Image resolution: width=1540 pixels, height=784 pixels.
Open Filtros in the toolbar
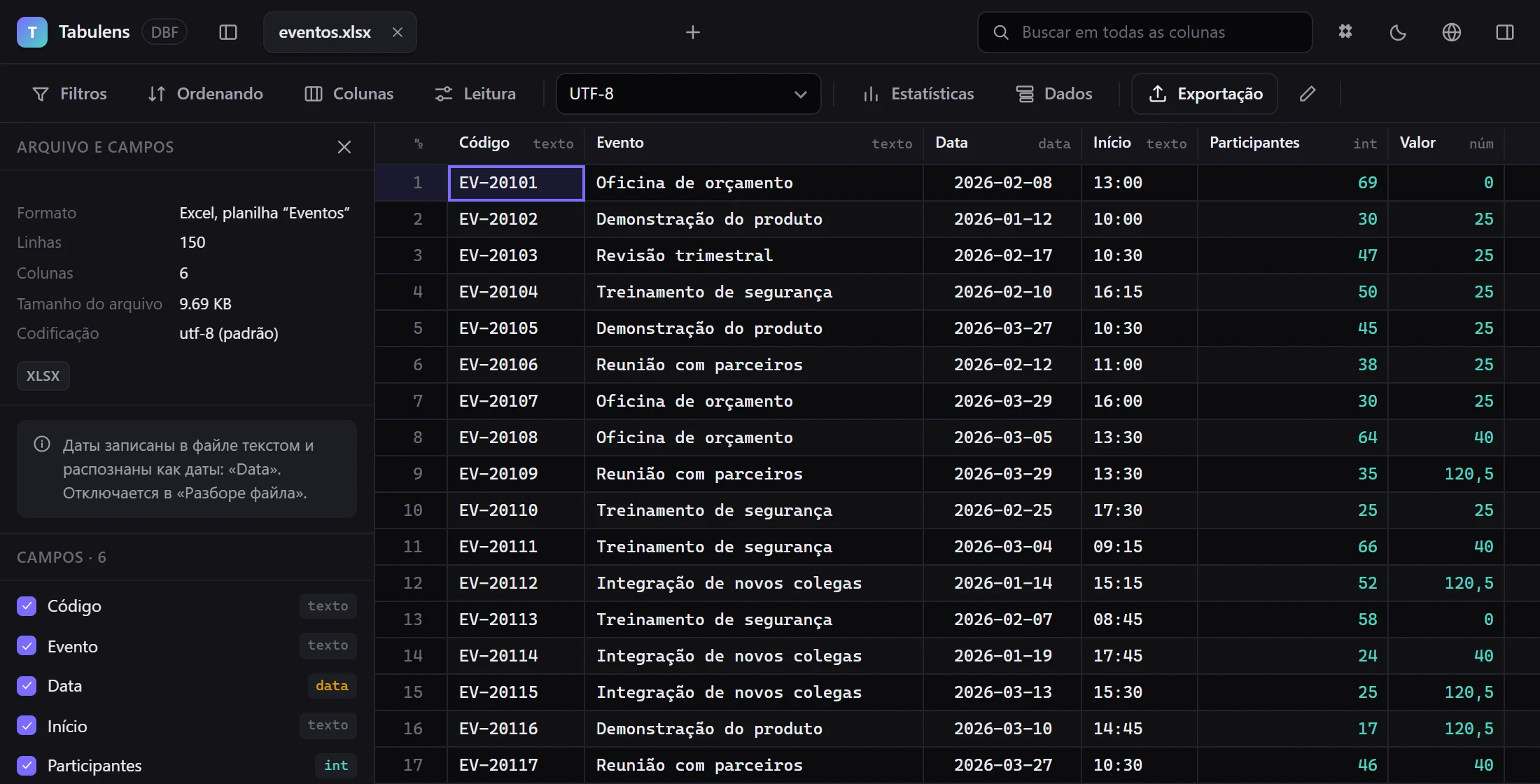(x=69, y=94)
